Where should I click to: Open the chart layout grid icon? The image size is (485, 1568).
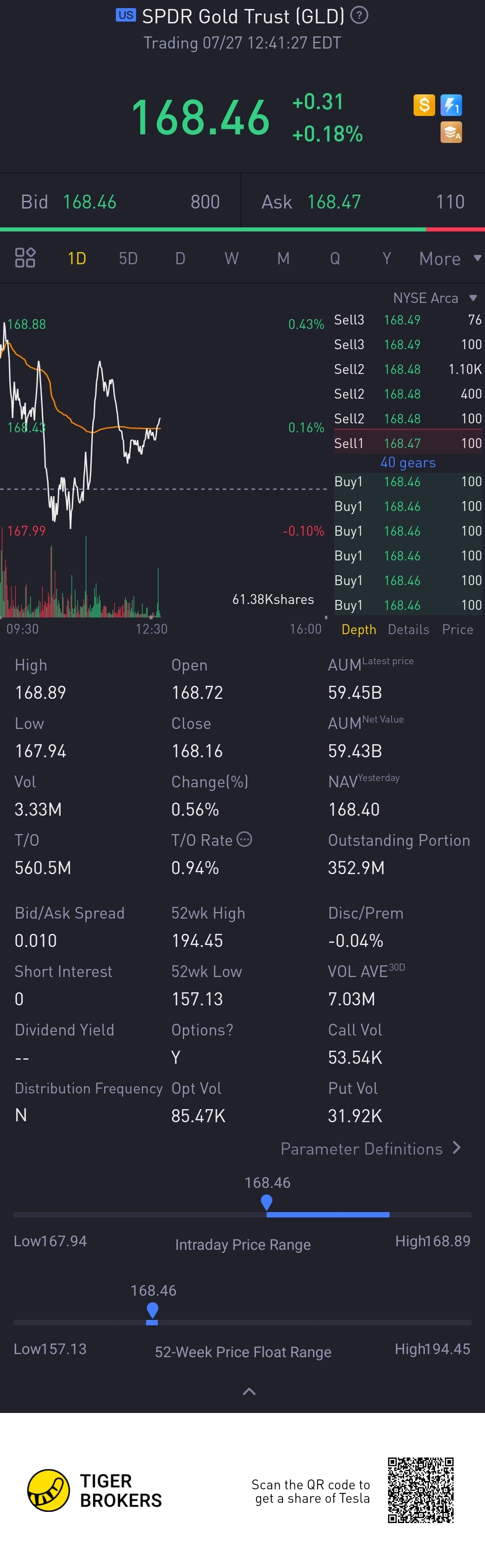25,258
